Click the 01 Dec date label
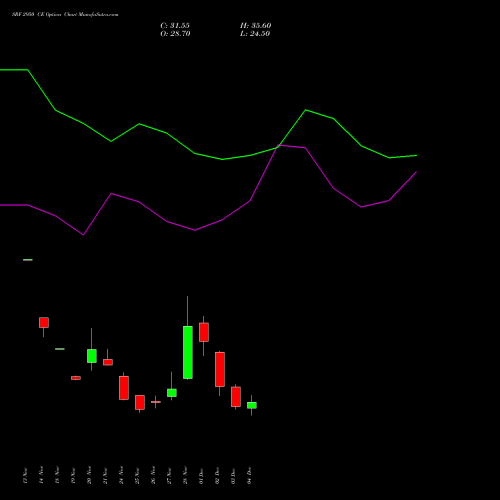Image resolution: width=500 pixels, height=500 pixels. (201, 476)
